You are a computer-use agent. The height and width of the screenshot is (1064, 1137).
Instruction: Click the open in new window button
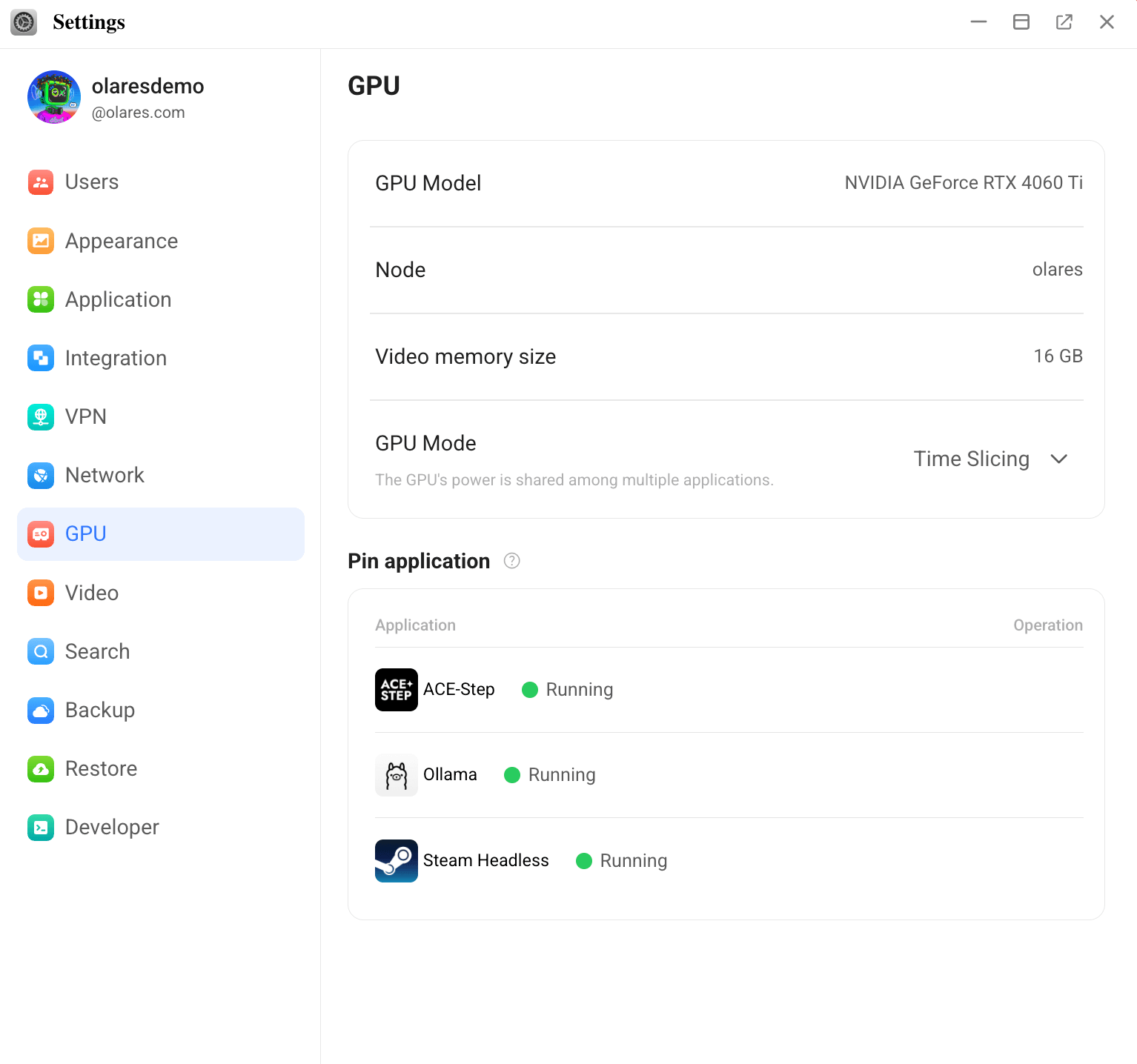(1064, 22)
